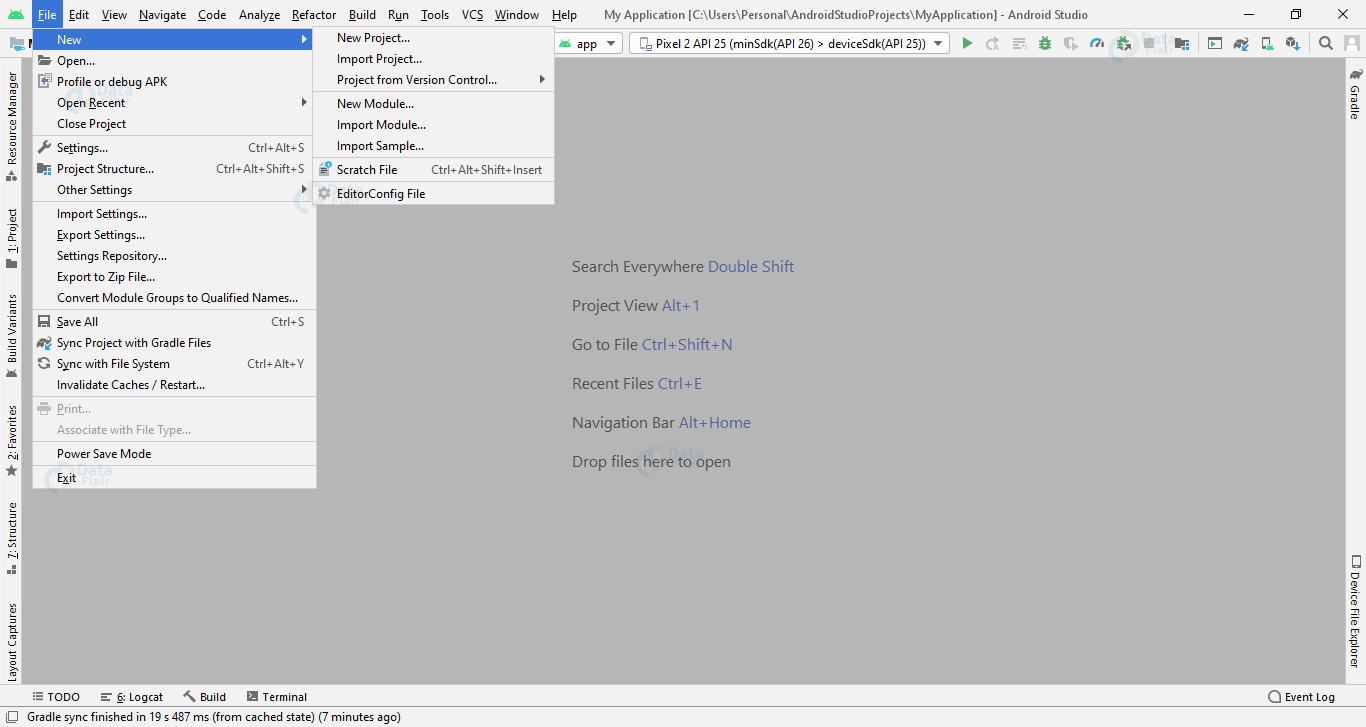
Task: Expand Project from Version Control submenu
Action: click(433, 80)
